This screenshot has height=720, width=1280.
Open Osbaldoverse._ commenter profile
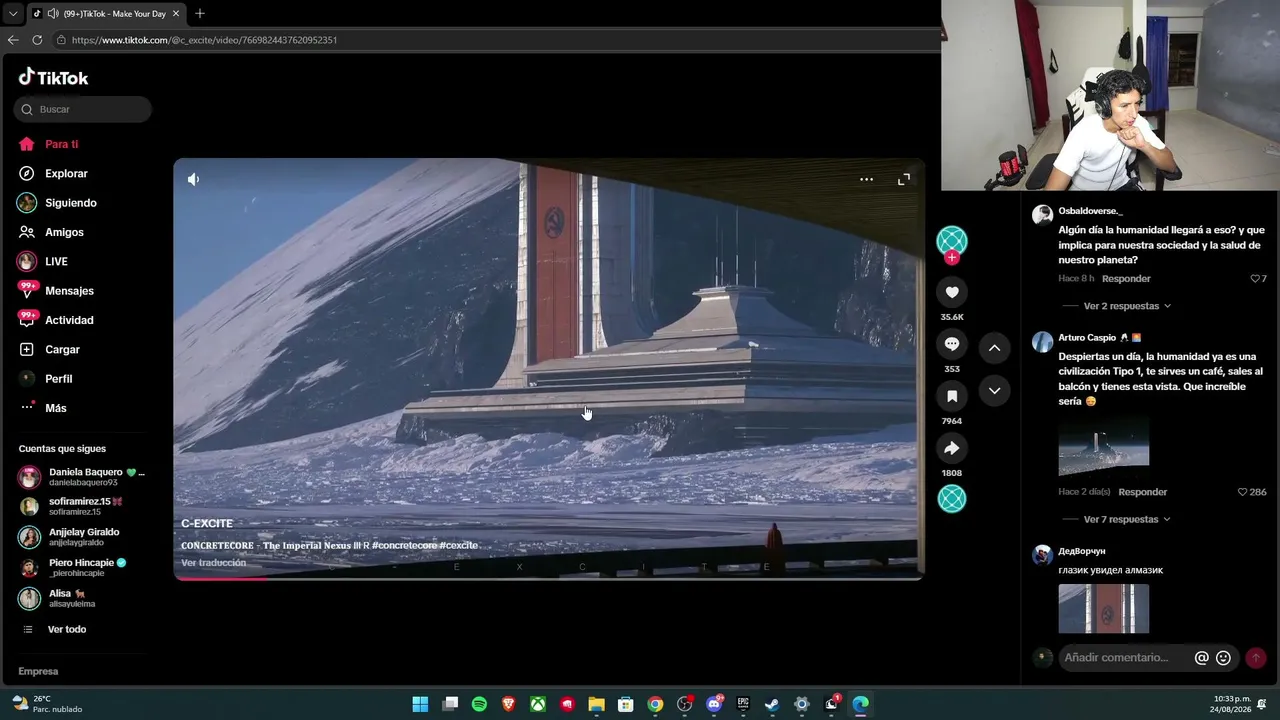tap(1090, 211)
